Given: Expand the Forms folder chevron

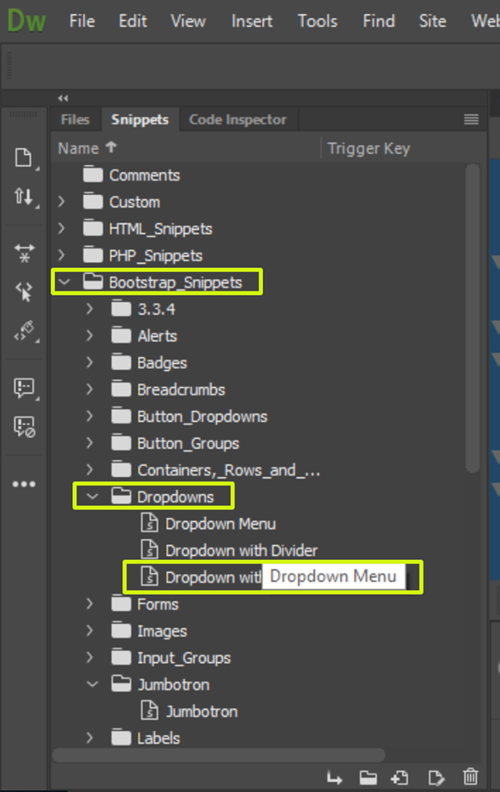Looking at the screenshot, I should (x=90, y=604).
